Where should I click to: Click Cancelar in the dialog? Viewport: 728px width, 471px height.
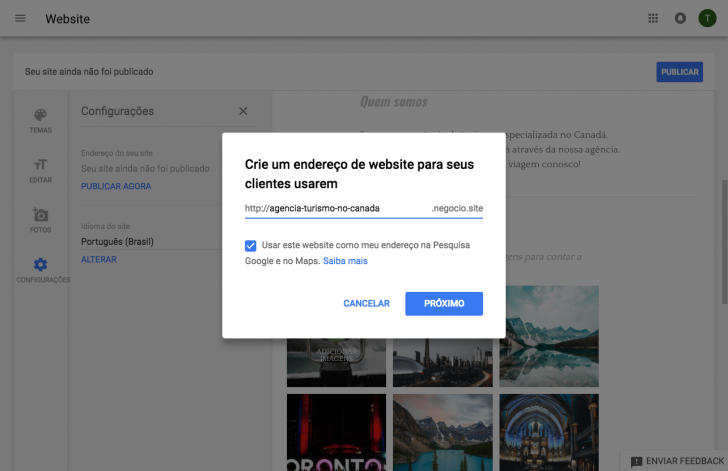[x=366, y=303]
